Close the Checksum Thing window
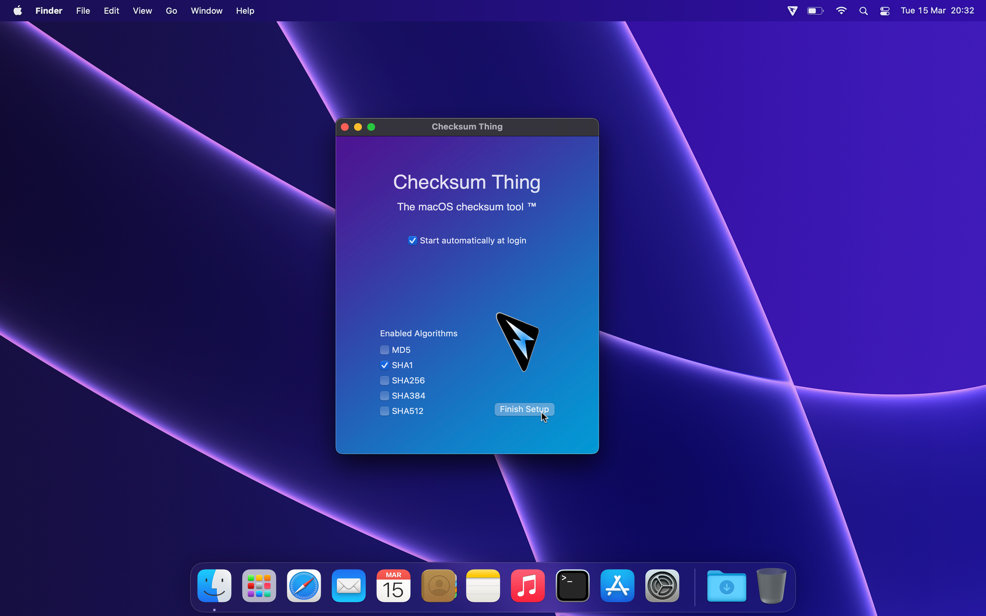The width and height of the screenshot is (986, 616). click(x=345, y=127)
